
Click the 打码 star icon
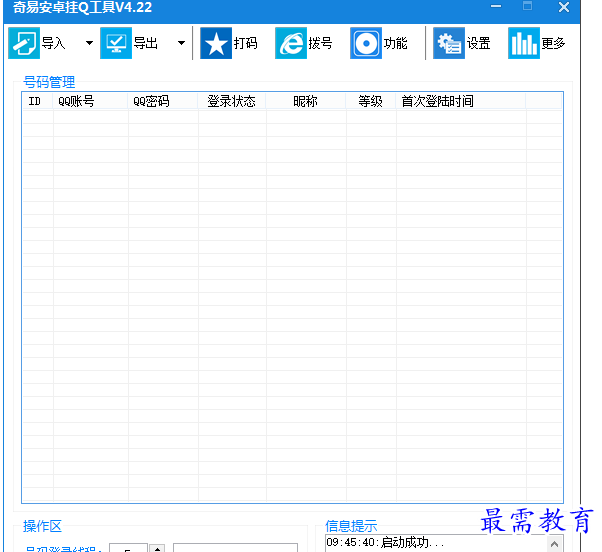pyautogui.click(x=216, y=43)
